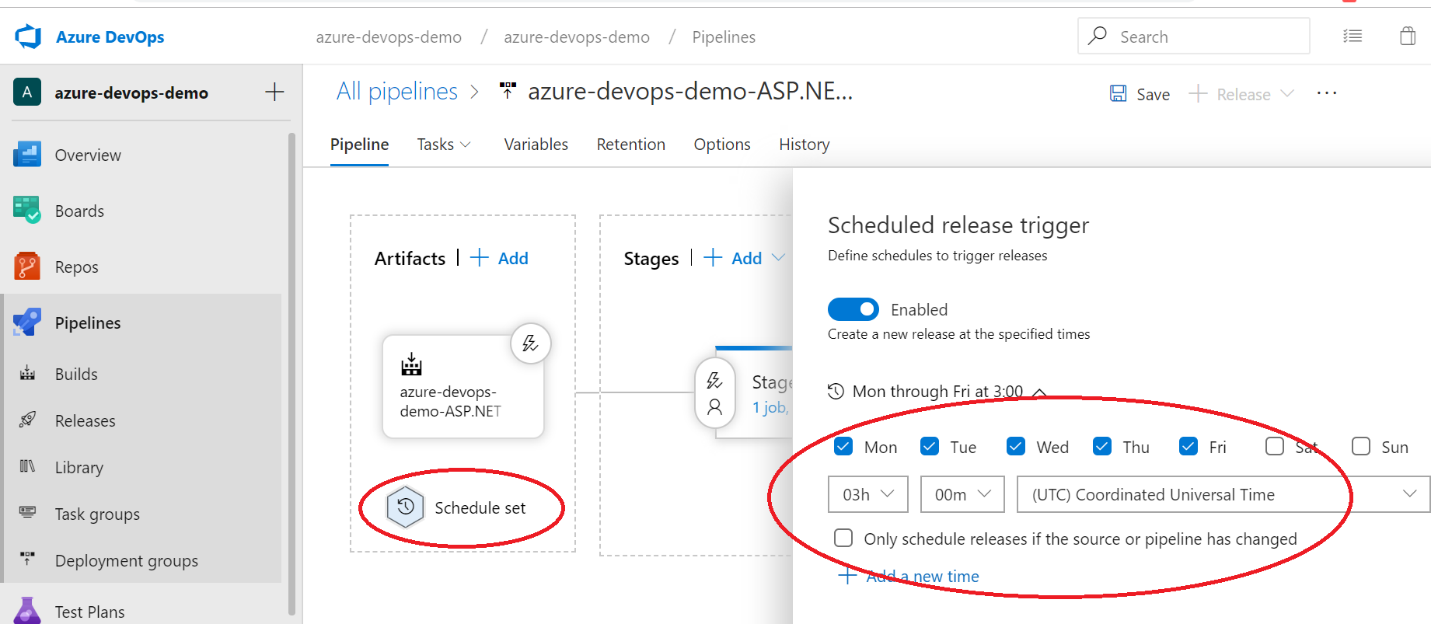Open the 03h hour dropdown
The height and width of the screenshot is (624, 1431).
click(867, 494)
